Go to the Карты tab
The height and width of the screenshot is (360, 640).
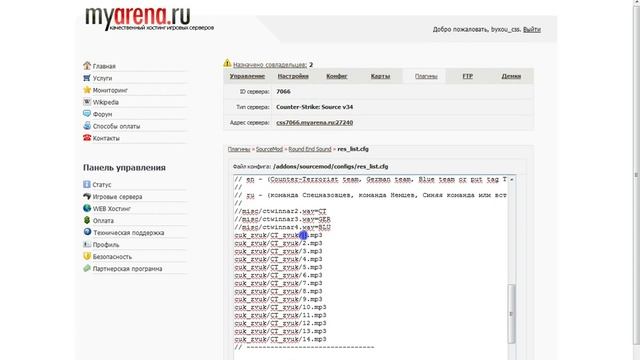point(380,76)
